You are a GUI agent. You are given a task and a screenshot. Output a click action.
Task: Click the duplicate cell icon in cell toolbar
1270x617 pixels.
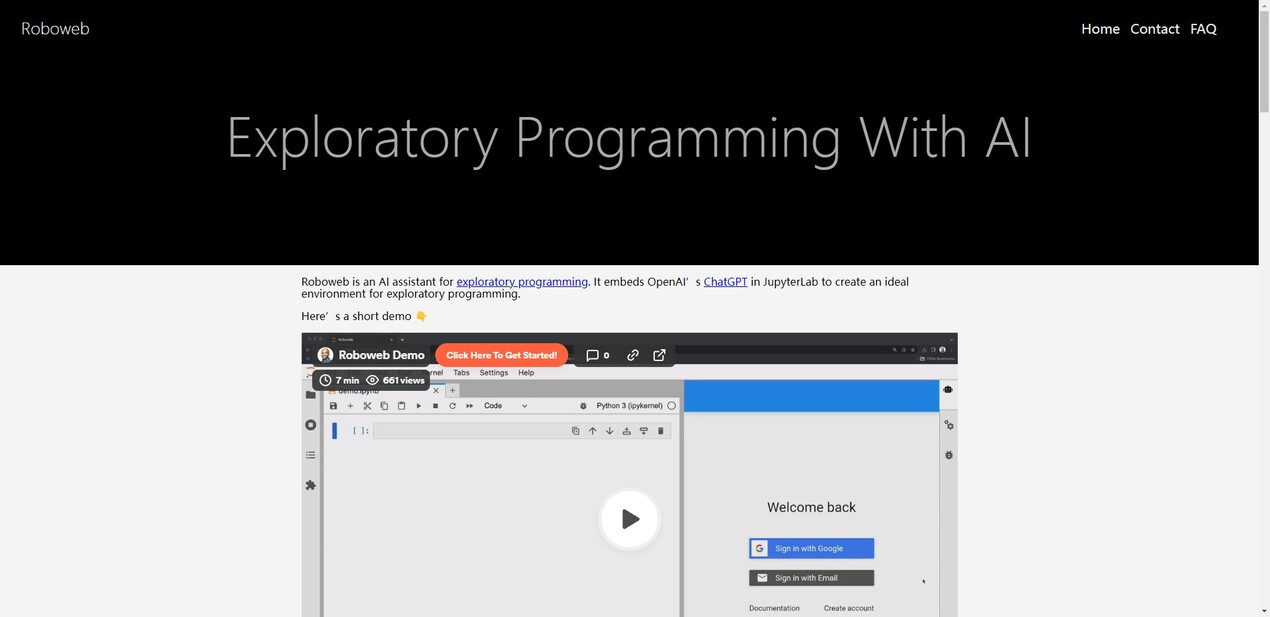(x=575, y=431)
